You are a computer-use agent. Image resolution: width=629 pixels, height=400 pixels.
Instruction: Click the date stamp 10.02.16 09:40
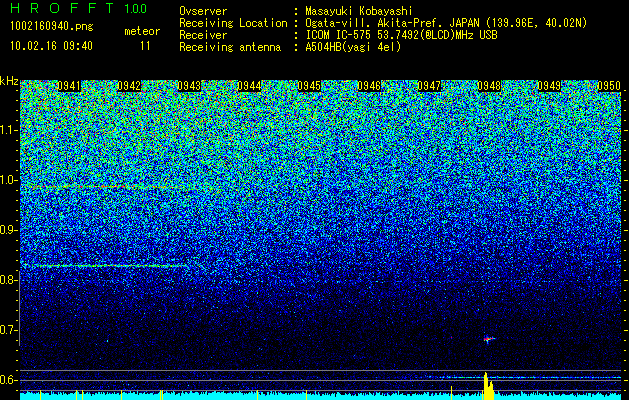[51, 46]
